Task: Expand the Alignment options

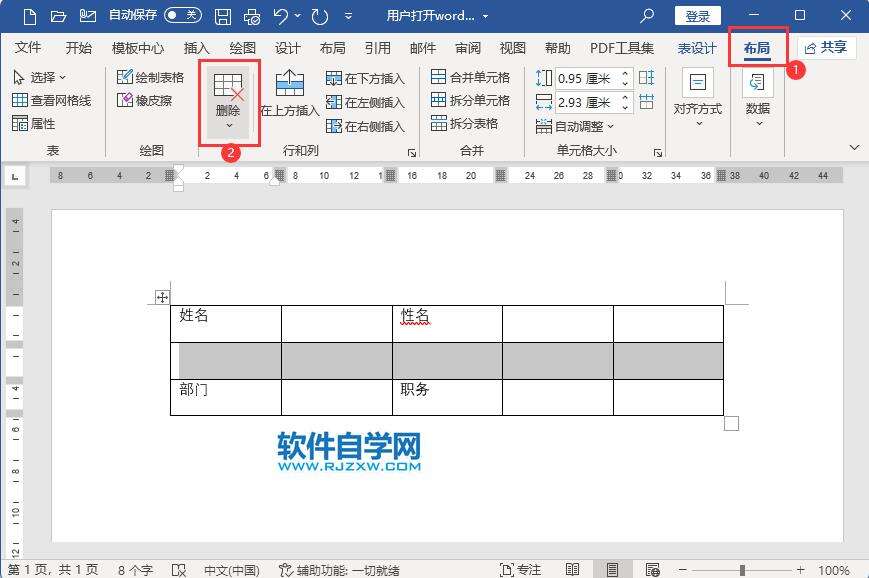Action: [697, 95]
